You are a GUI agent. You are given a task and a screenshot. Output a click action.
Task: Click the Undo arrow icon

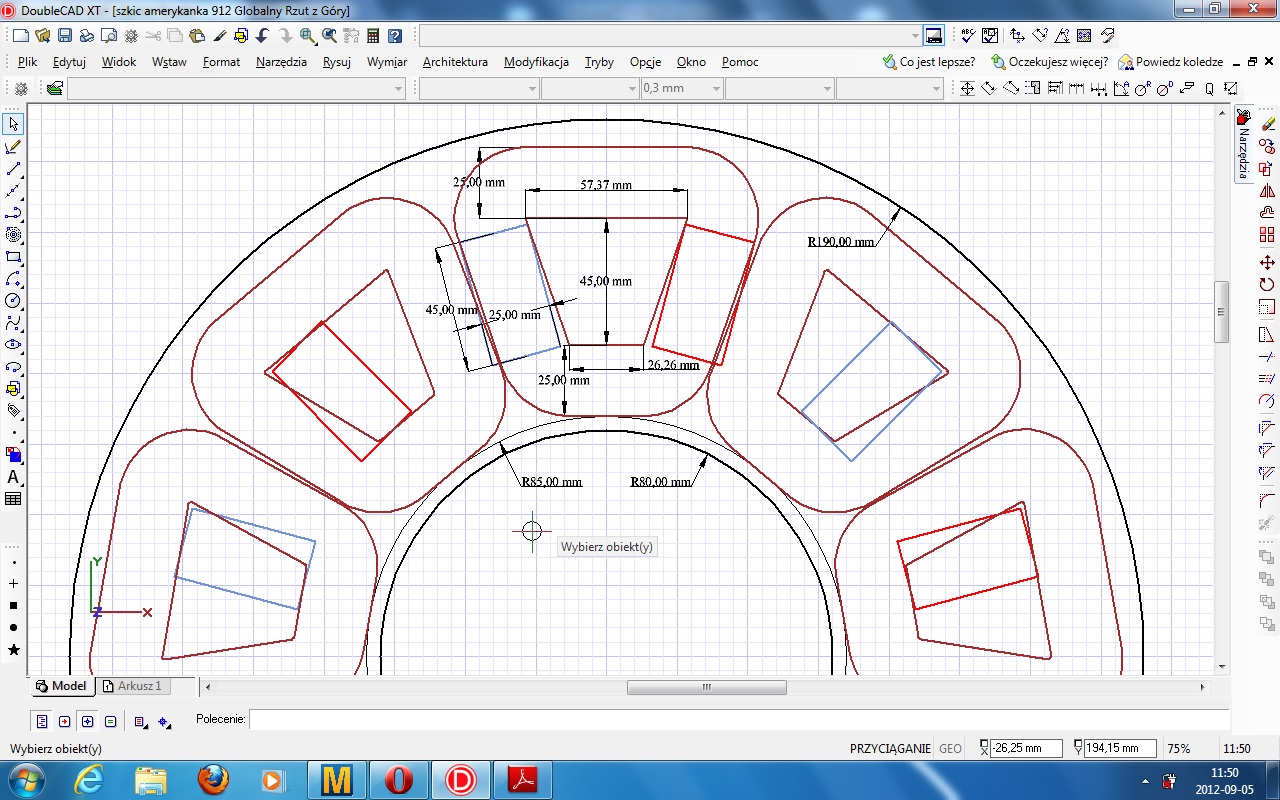click(x=263, y=36)
